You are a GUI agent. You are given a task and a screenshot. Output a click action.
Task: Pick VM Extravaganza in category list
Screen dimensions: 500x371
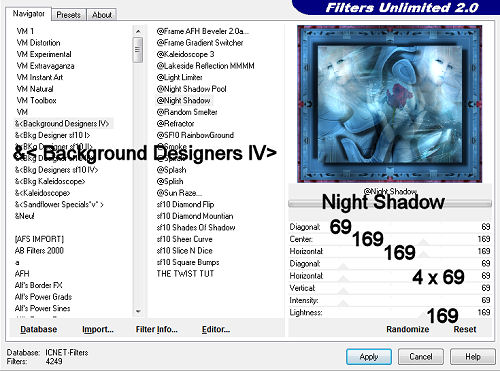pyautogui.click(x=45, y=66)
